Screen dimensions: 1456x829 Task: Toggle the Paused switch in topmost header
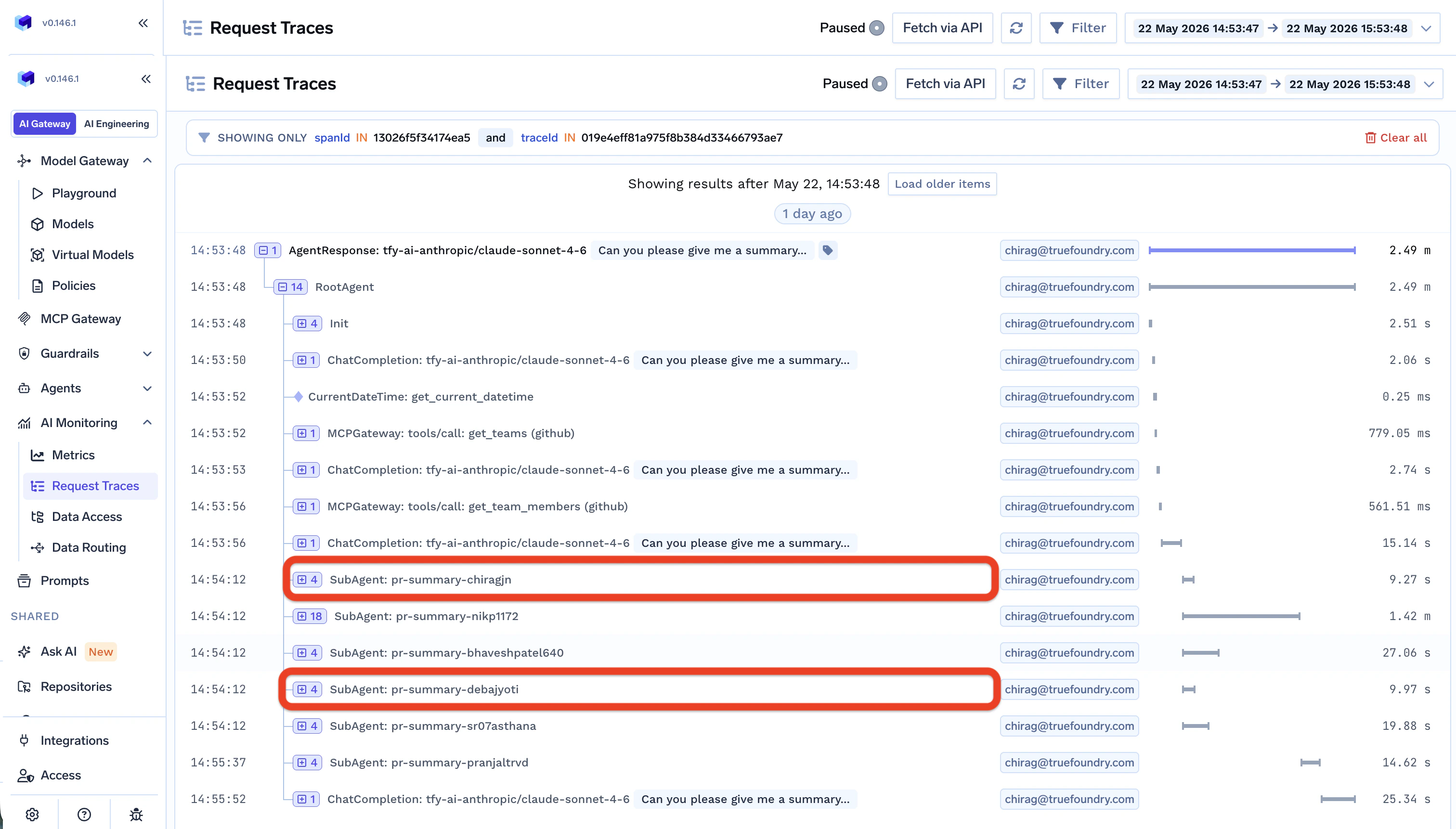tap(877, 28)
